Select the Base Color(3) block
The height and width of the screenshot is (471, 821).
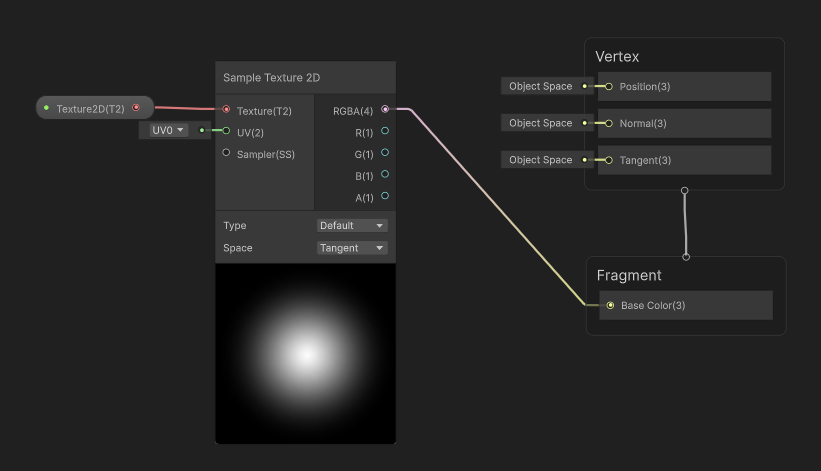(x=686, y=305)
